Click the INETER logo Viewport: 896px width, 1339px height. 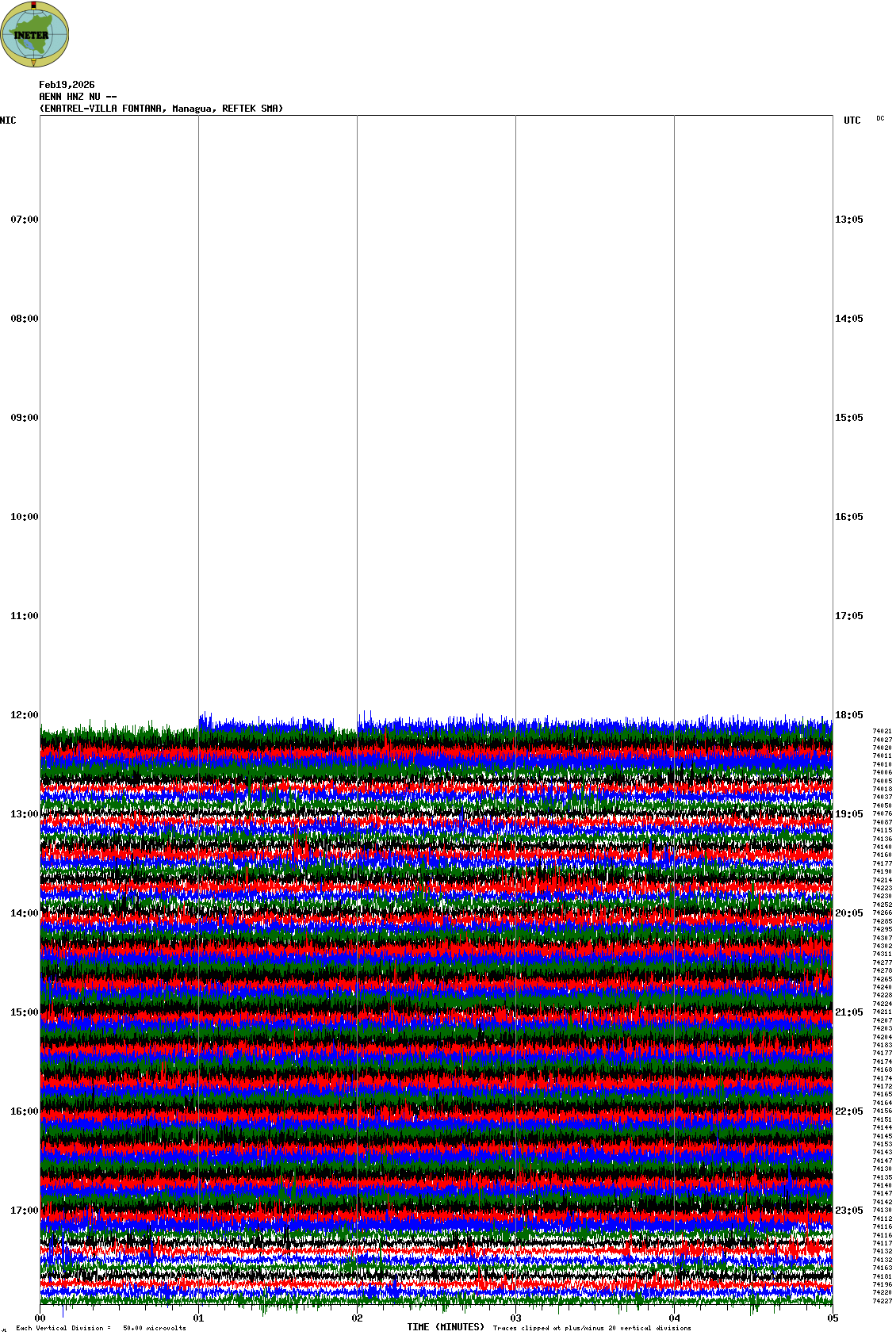tap(34, 34)
